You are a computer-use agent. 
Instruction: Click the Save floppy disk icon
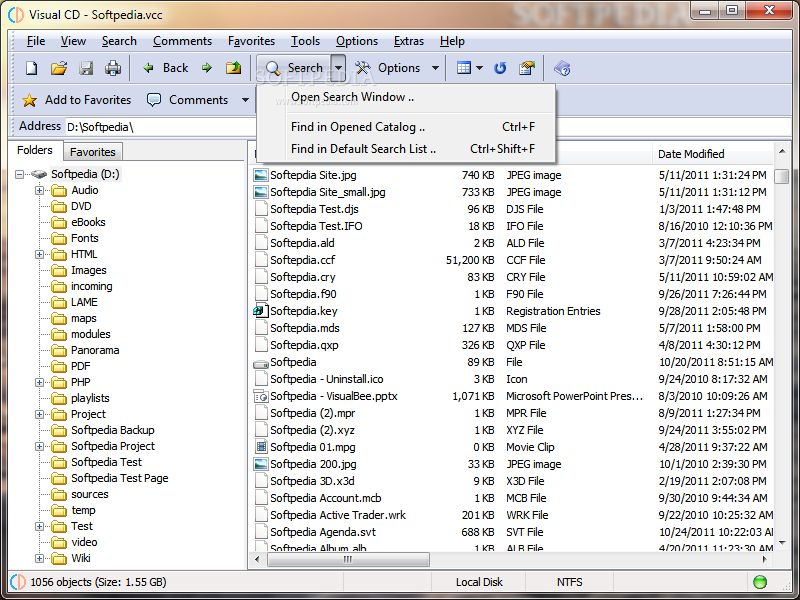point(86,68)
